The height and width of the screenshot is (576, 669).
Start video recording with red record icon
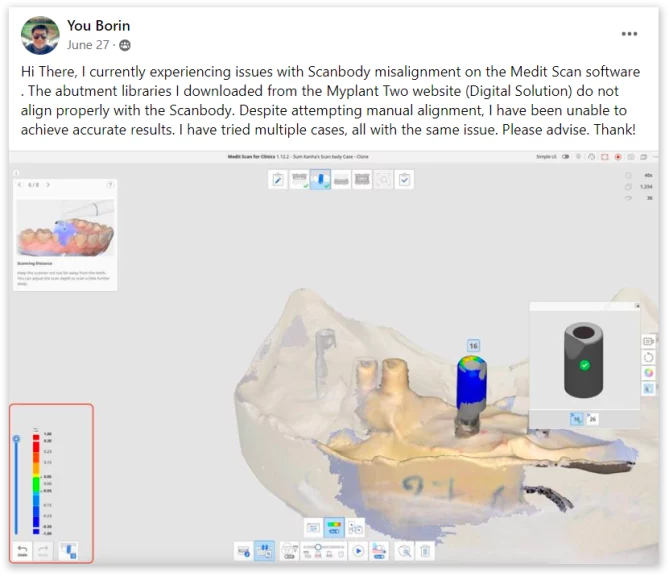click(x=618, y=157)
